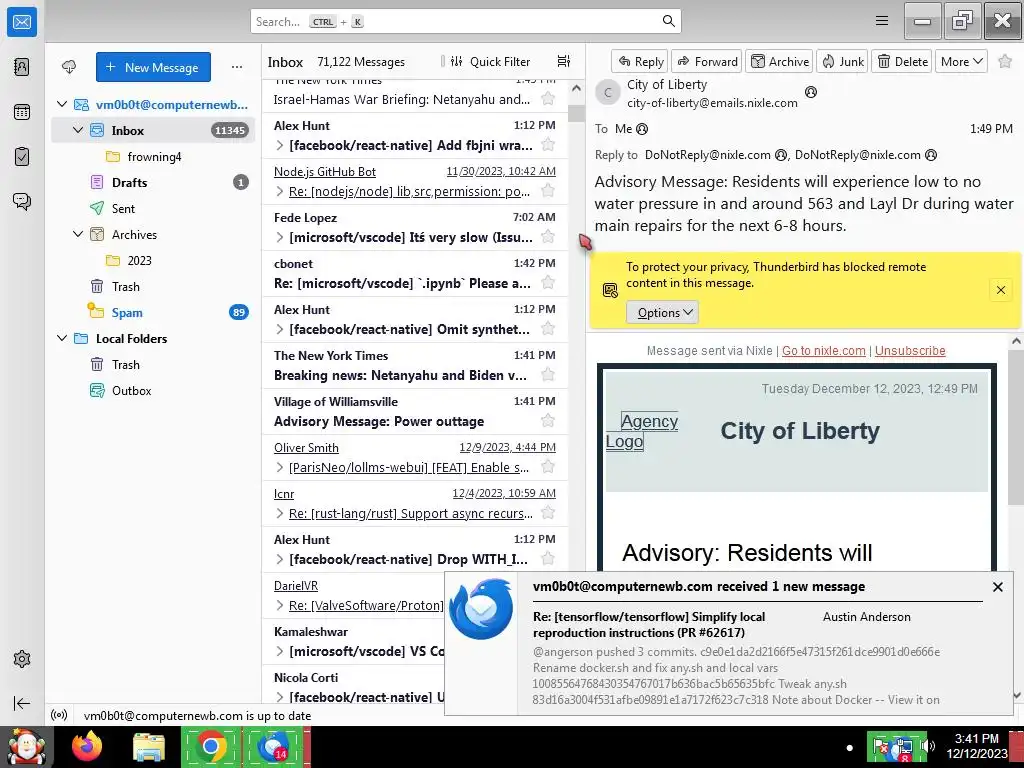The height and width of the screenshot is (768, 1024).
Task: Click the search magnifier icon
Action: point(668,21)
